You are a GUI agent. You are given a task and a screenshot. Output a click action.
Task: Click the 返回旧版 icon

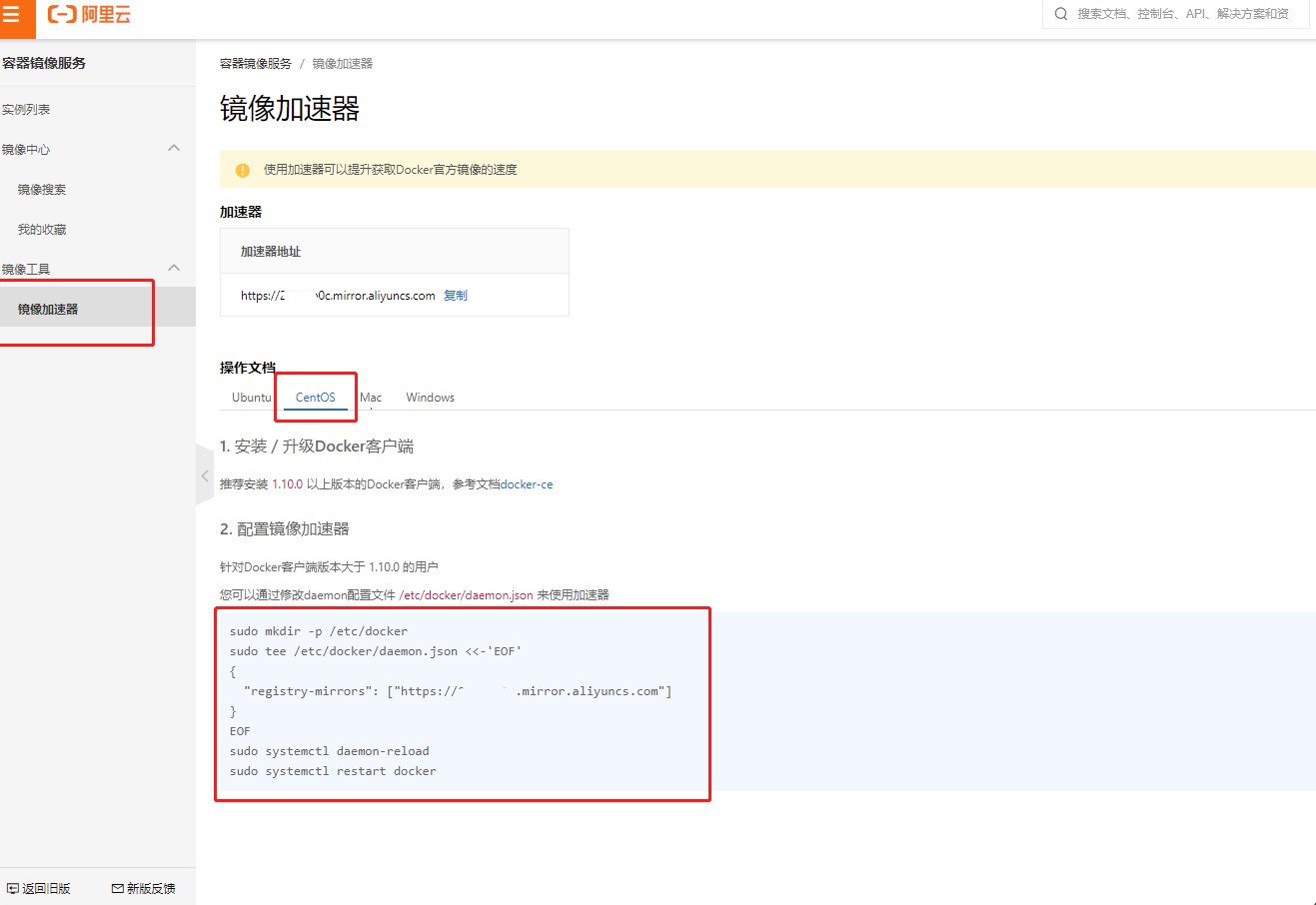click(13, 888)
